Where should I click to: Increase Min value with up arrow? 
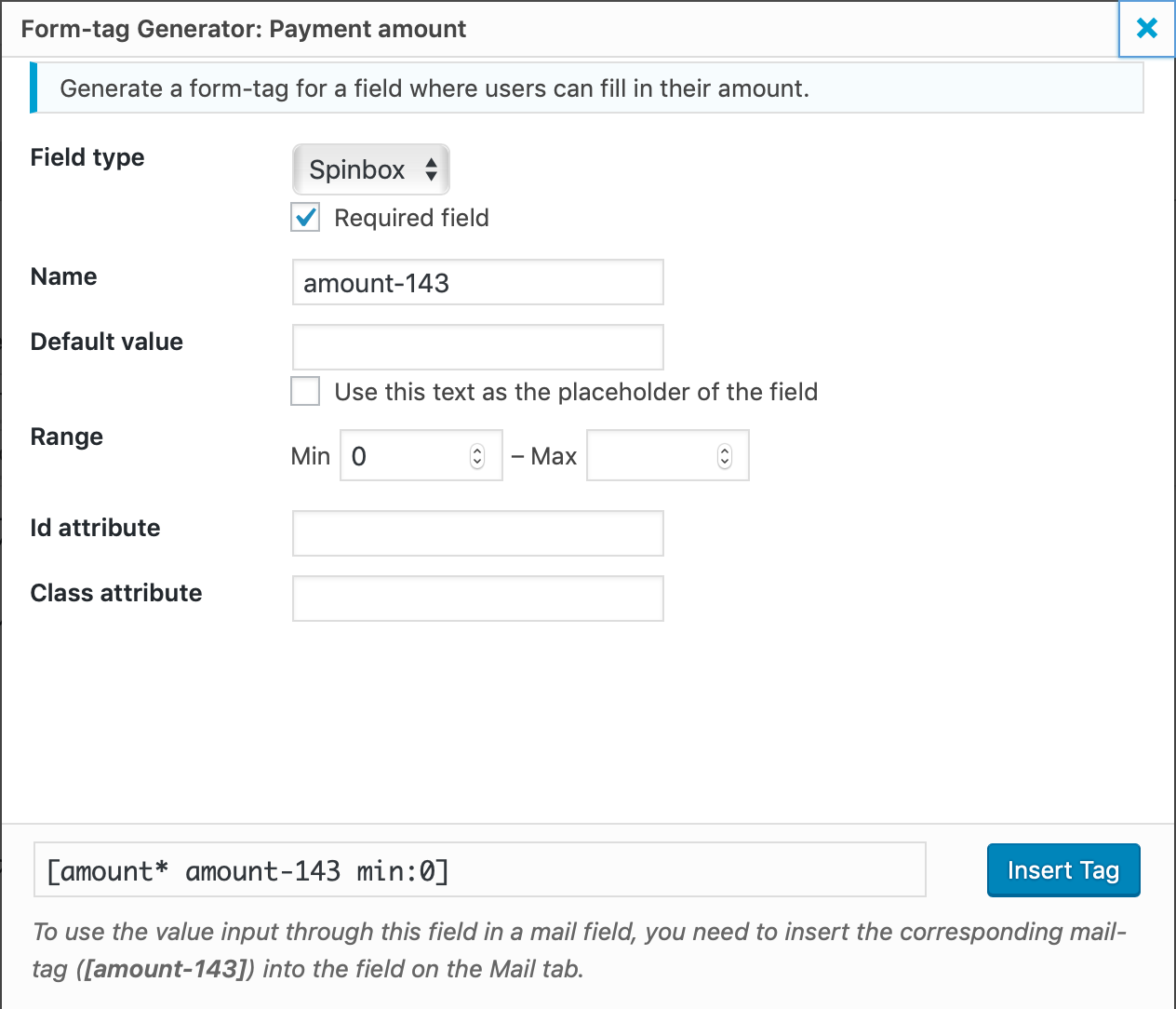point(477,451)
